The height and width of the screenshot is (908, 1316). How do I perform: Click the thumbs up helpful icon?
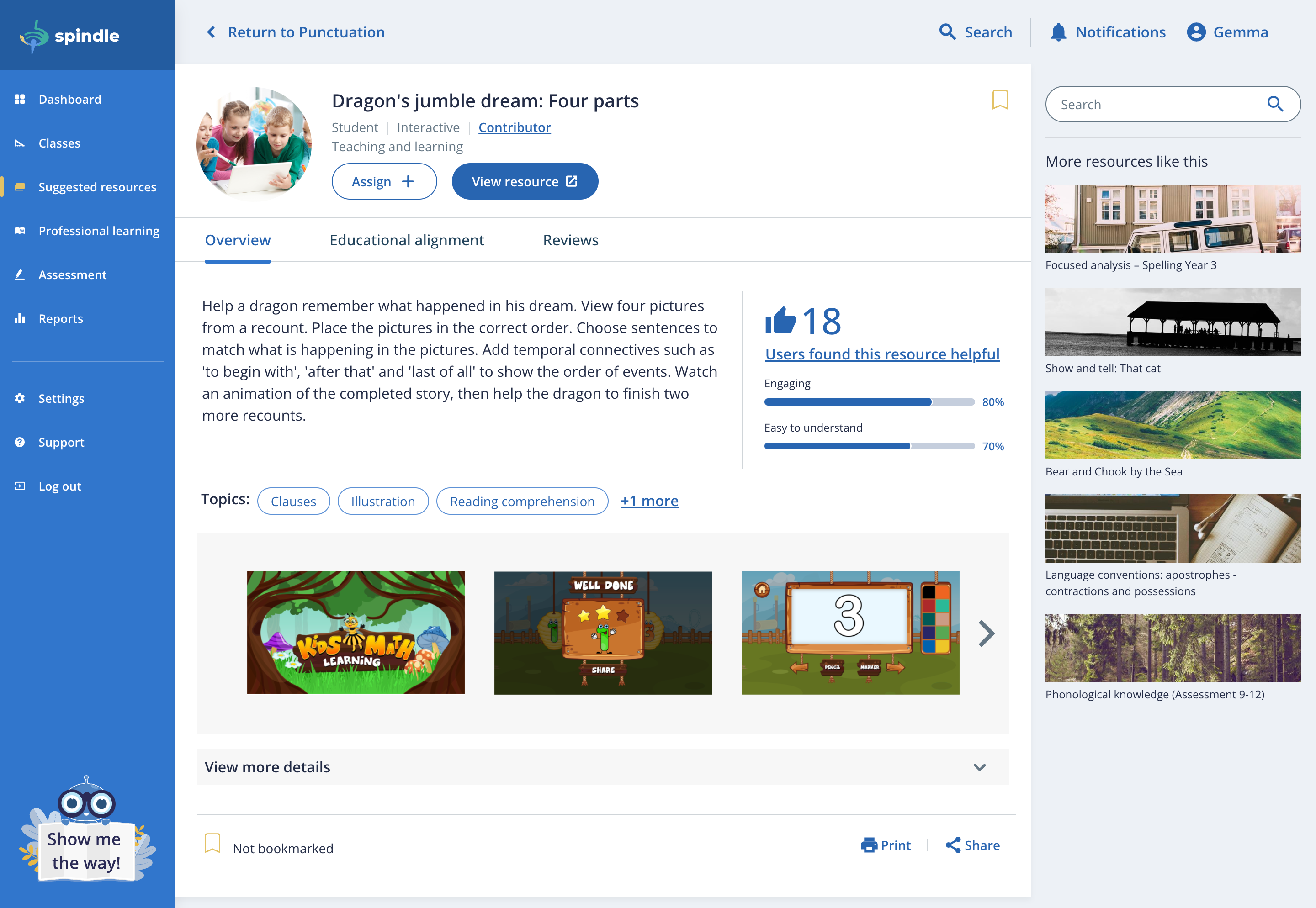tap(780, 320)
